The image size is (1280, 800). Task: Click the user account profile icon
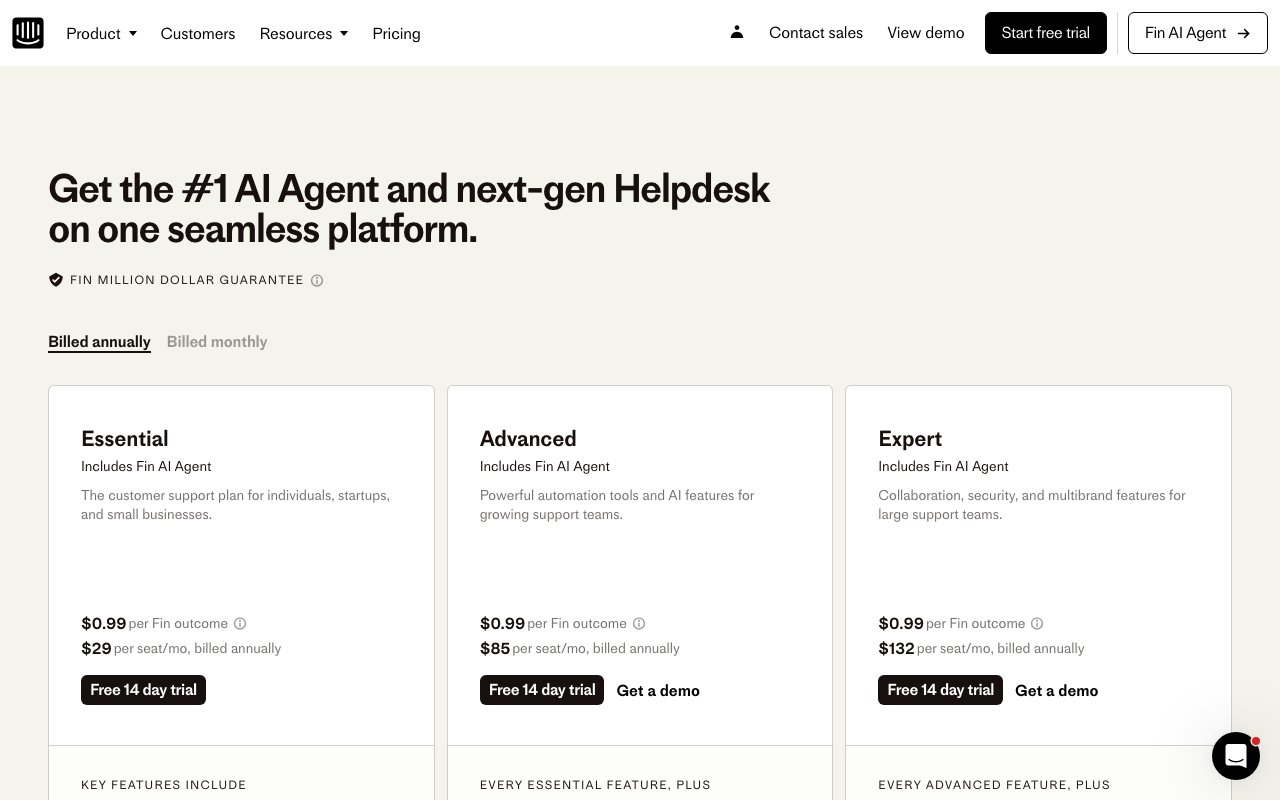tap(737, 32)
